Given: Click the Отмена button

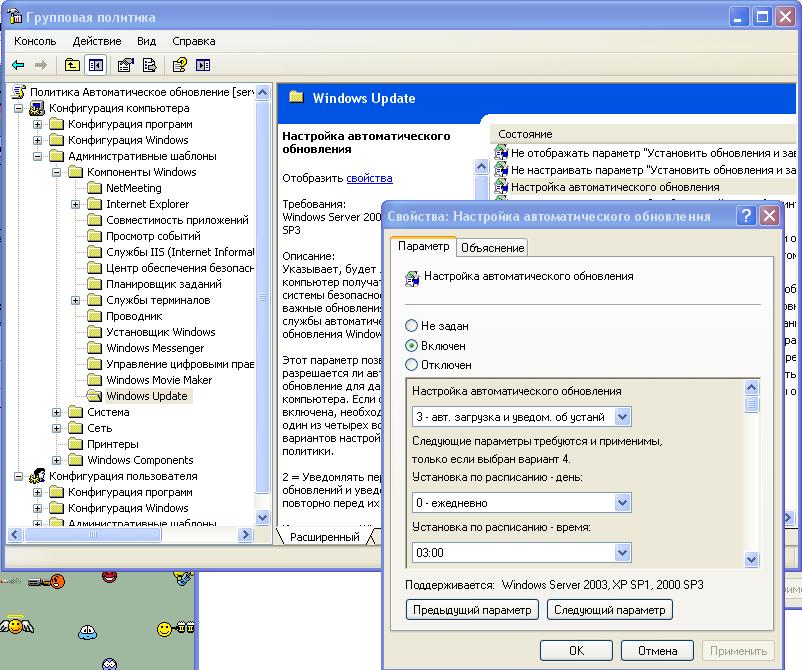Looking at the screenshot, I should point(657,651).
